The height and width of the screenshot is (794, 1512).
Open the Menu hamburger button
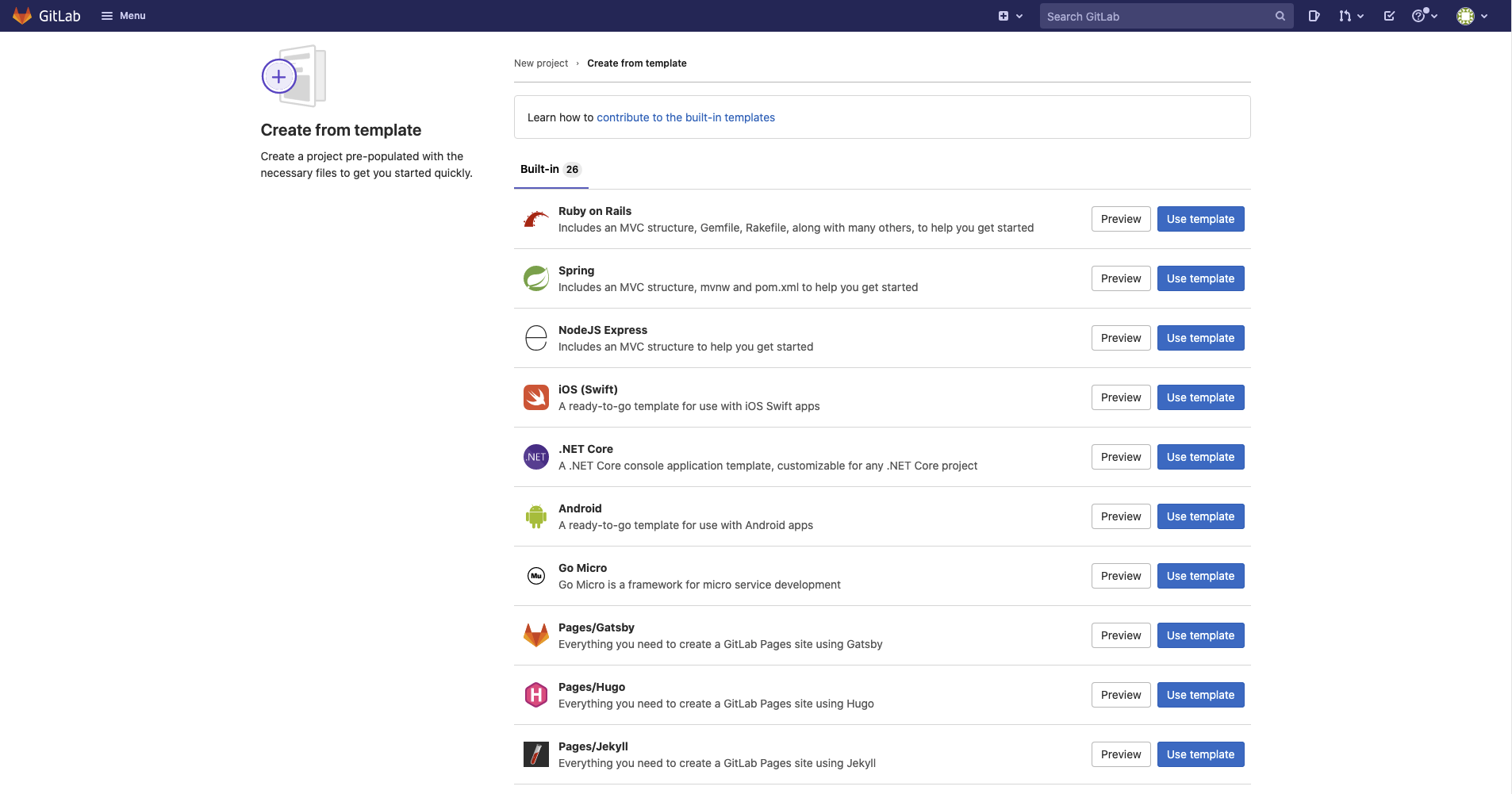click(x=124, y=16)
